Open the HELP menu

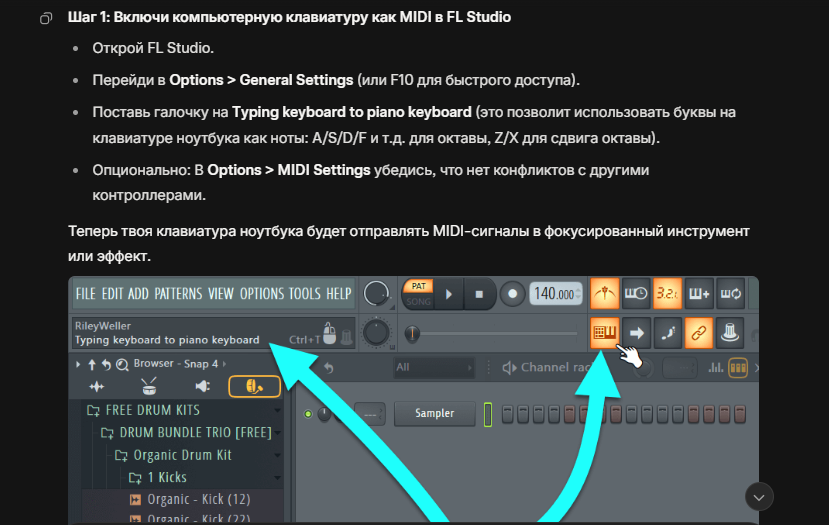(x=338, y=293)
